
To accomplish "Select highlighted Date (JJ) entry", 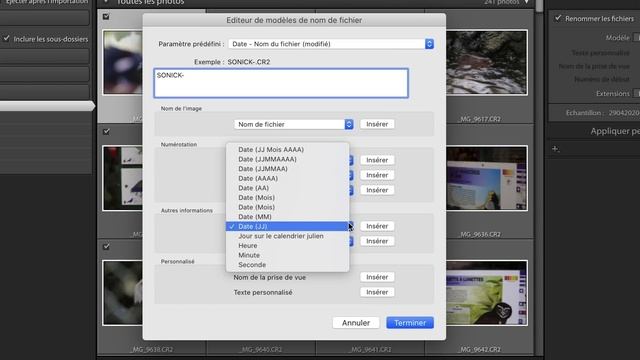I will coord(287,226).
